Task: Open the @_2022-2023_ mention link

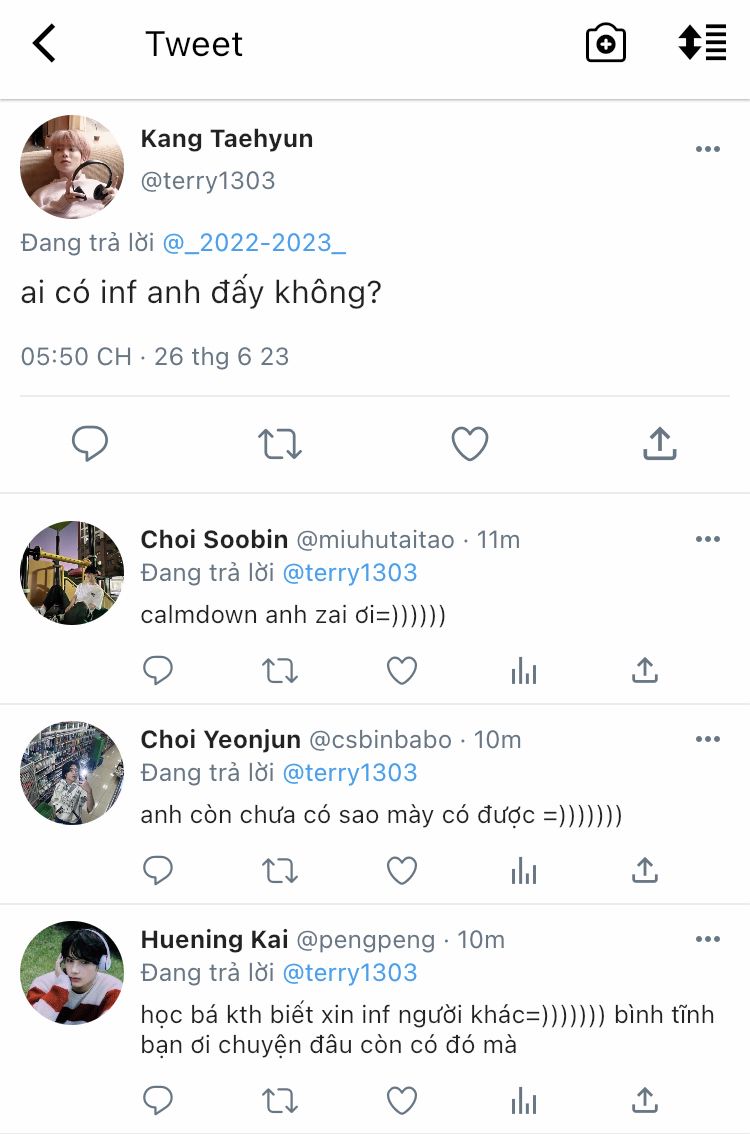Action: tap(254, 243)
